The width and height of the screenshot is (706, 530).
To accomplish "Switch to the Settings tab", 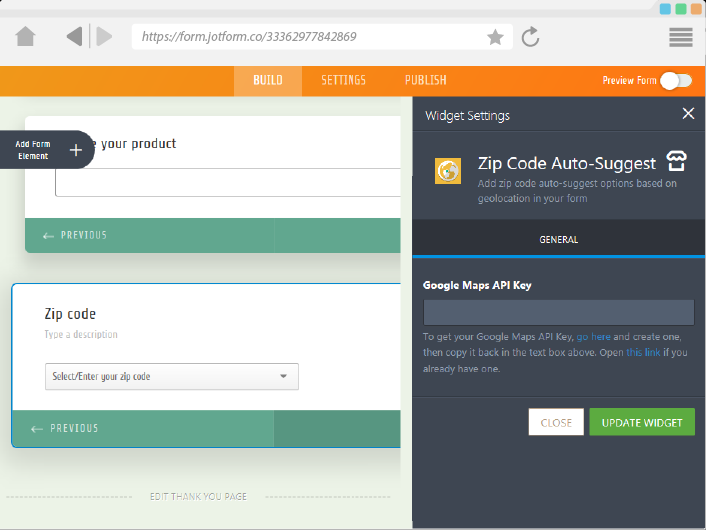I will [343, 80].
